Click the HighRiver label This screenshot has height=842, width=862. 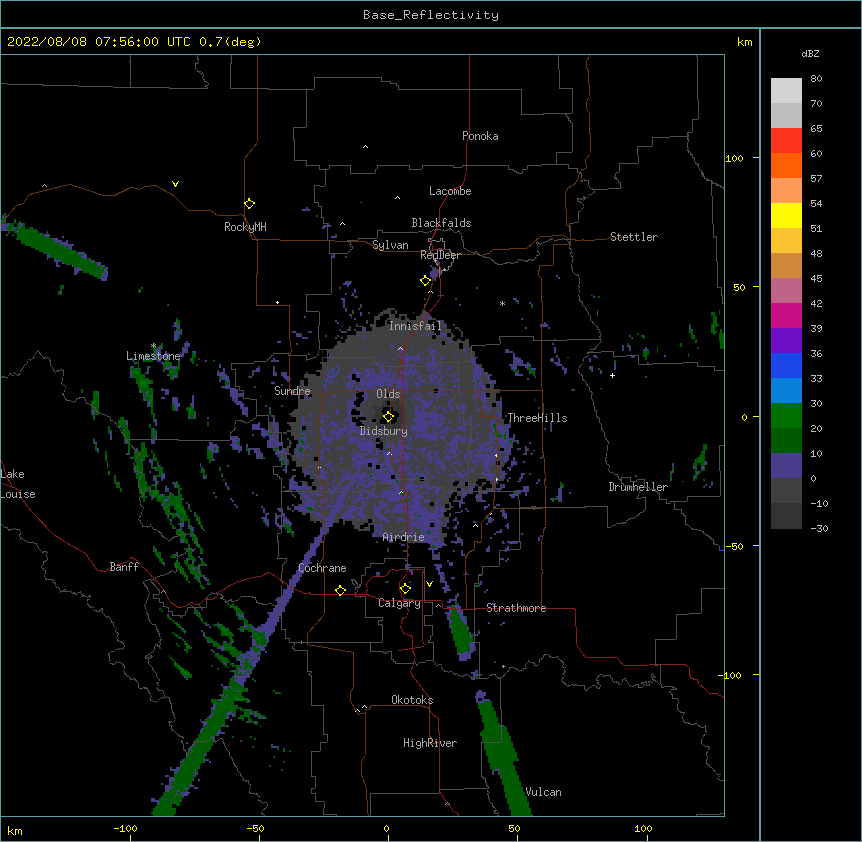click(430, 743)
